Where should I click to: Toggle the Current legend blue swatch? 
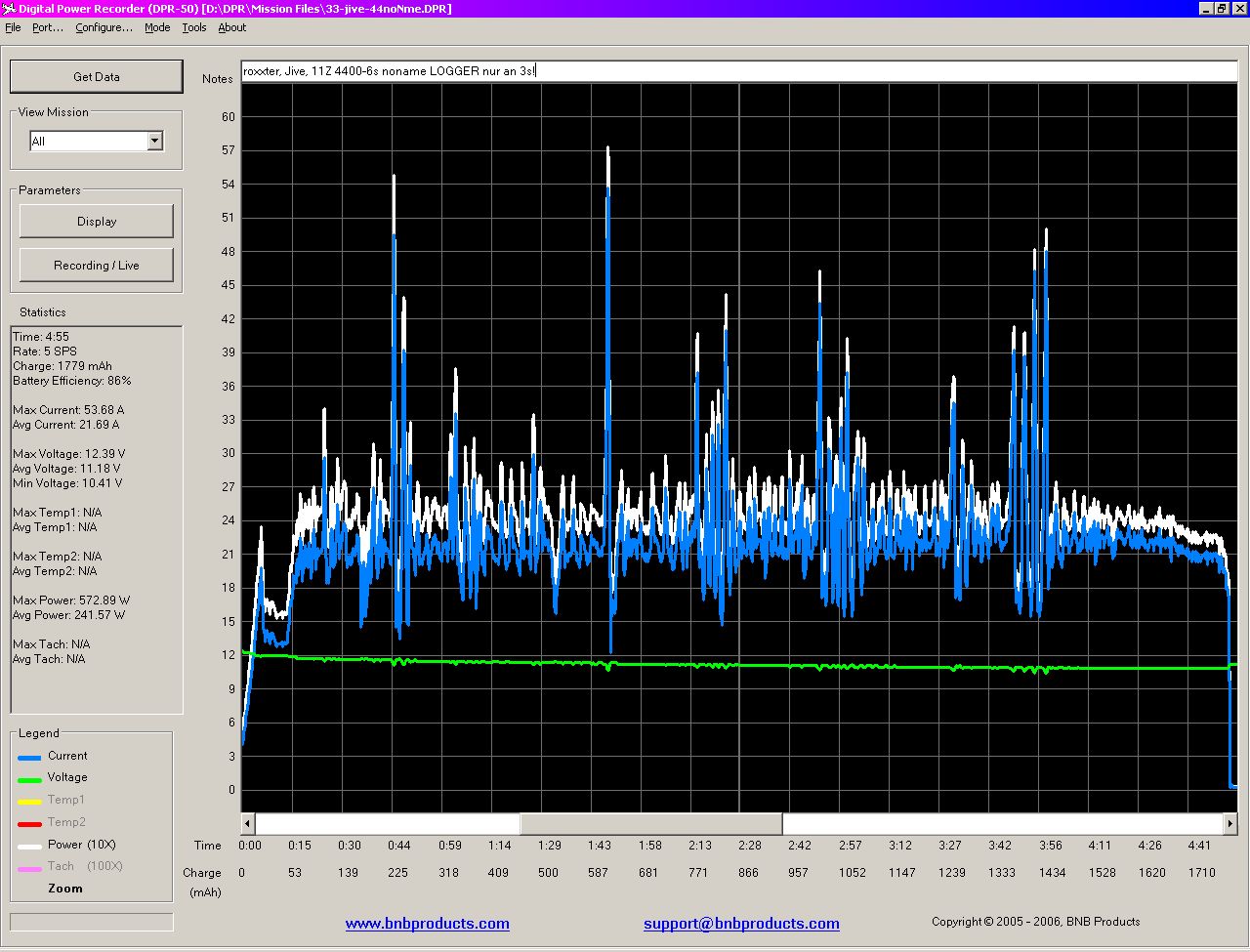point(29,758)
